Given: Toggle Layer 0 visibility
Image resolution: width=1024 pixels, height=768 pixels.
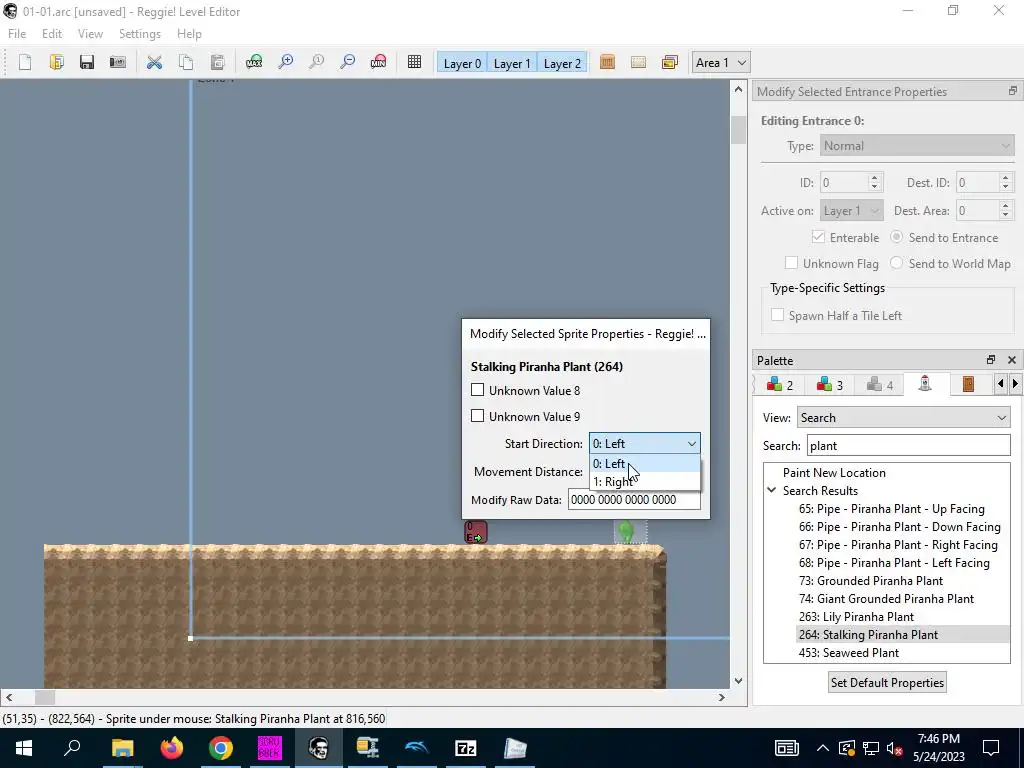Looking at the screenshot, I should tap(462, 63).
